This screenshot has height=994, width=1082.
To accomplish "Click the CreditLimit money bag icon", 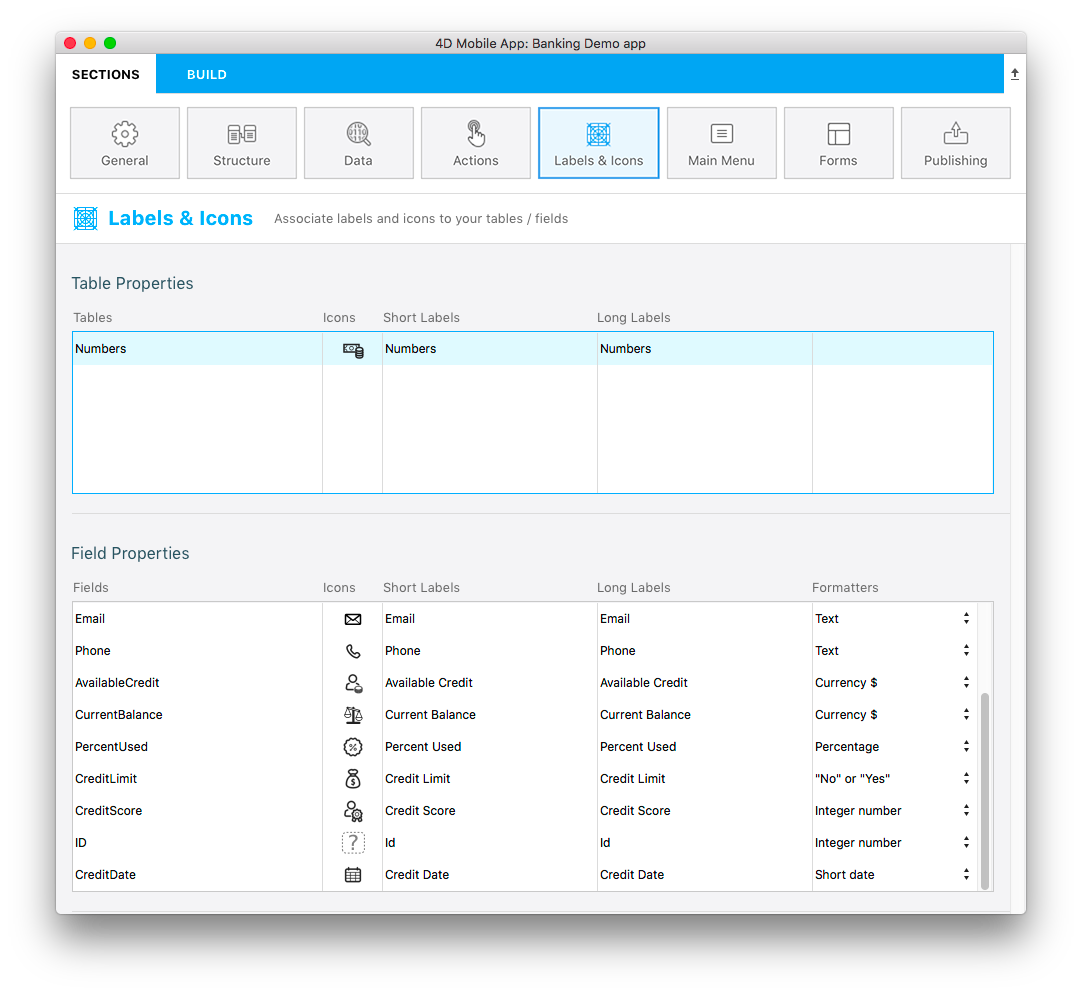I will pyautogui.click(x=353, y=779).
